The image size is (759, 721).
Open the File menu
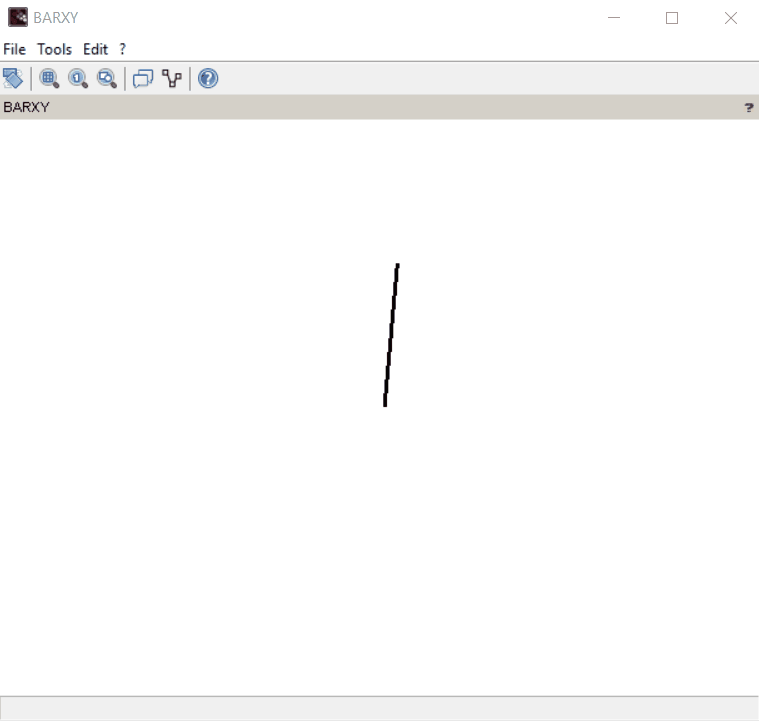[x=15, y=49]
